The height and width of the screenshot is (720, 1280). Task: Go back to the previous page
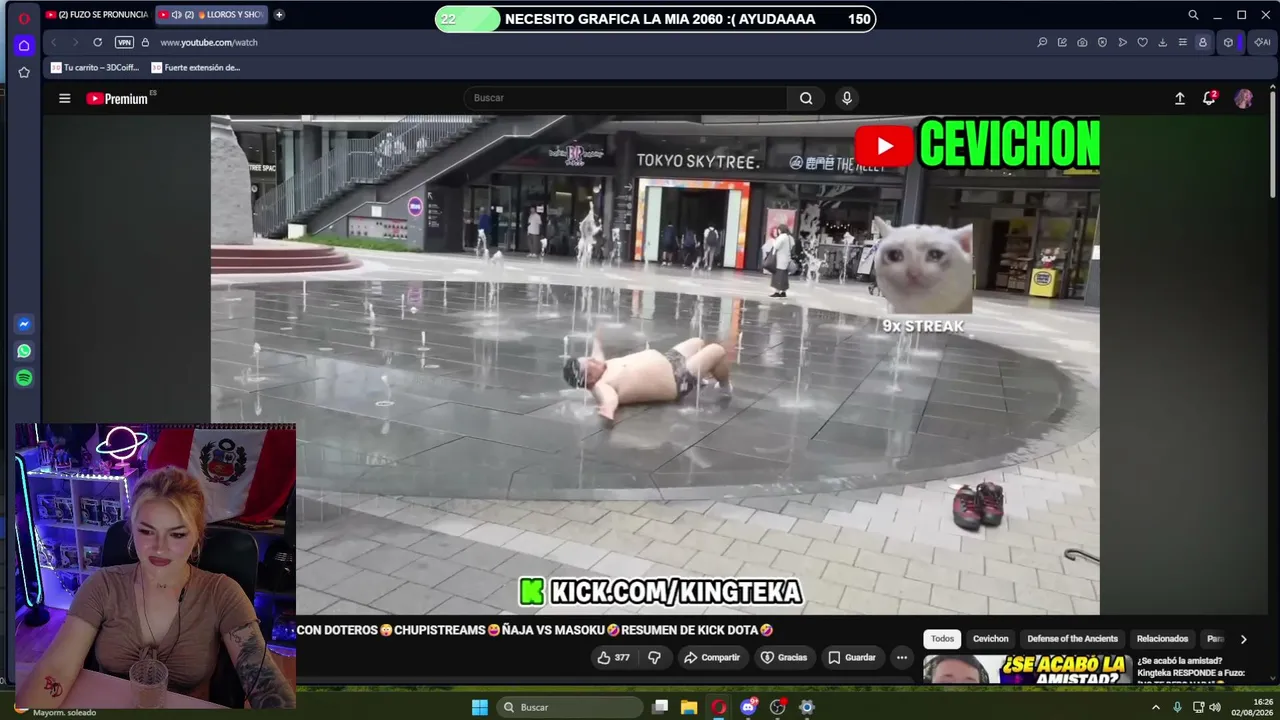(54, 42)
